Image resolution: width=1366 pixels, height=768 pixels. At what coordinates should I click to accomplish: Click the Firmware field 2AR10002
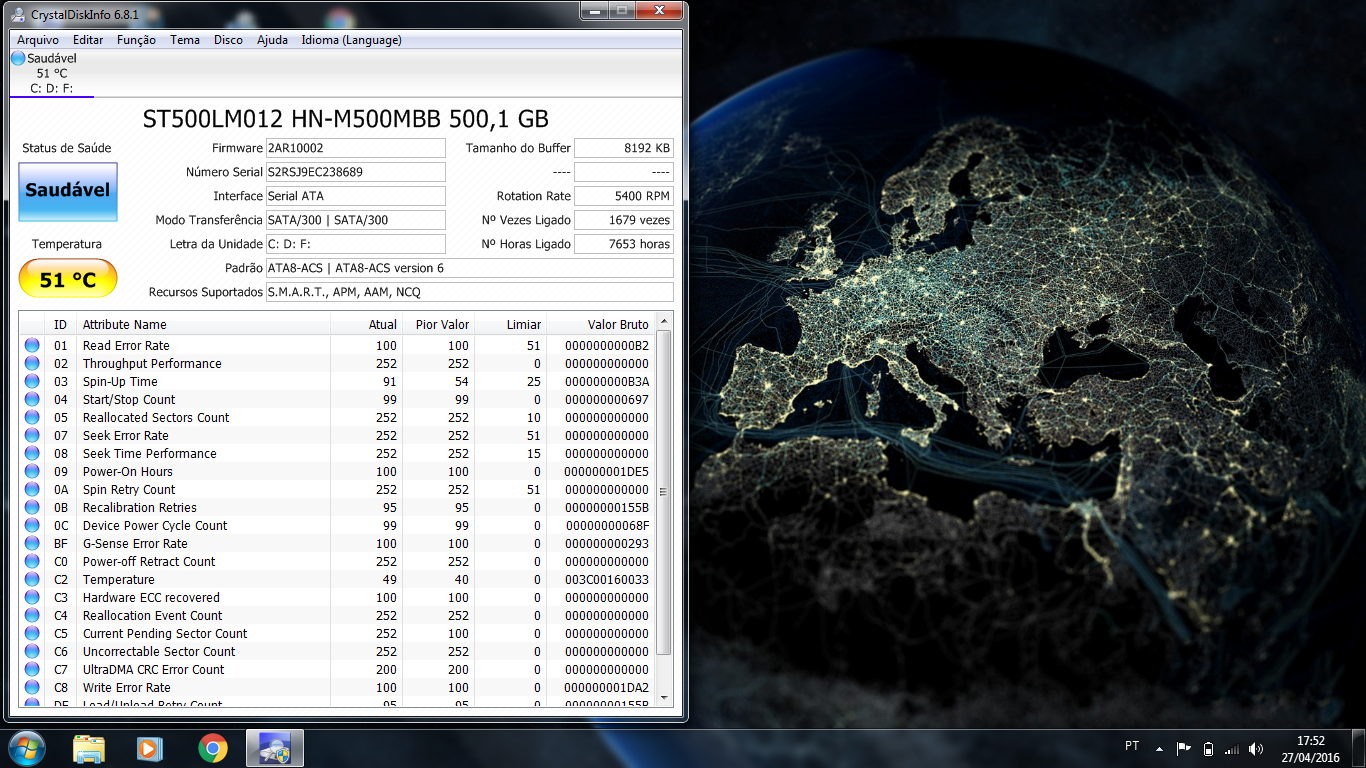[x=355, y=148]
